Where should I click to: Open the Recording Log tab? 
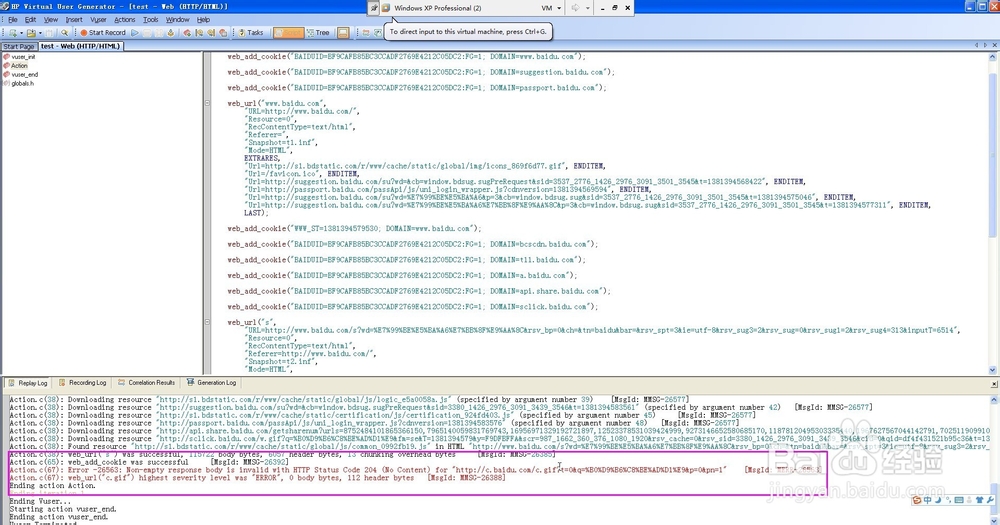tap(82, 383)
